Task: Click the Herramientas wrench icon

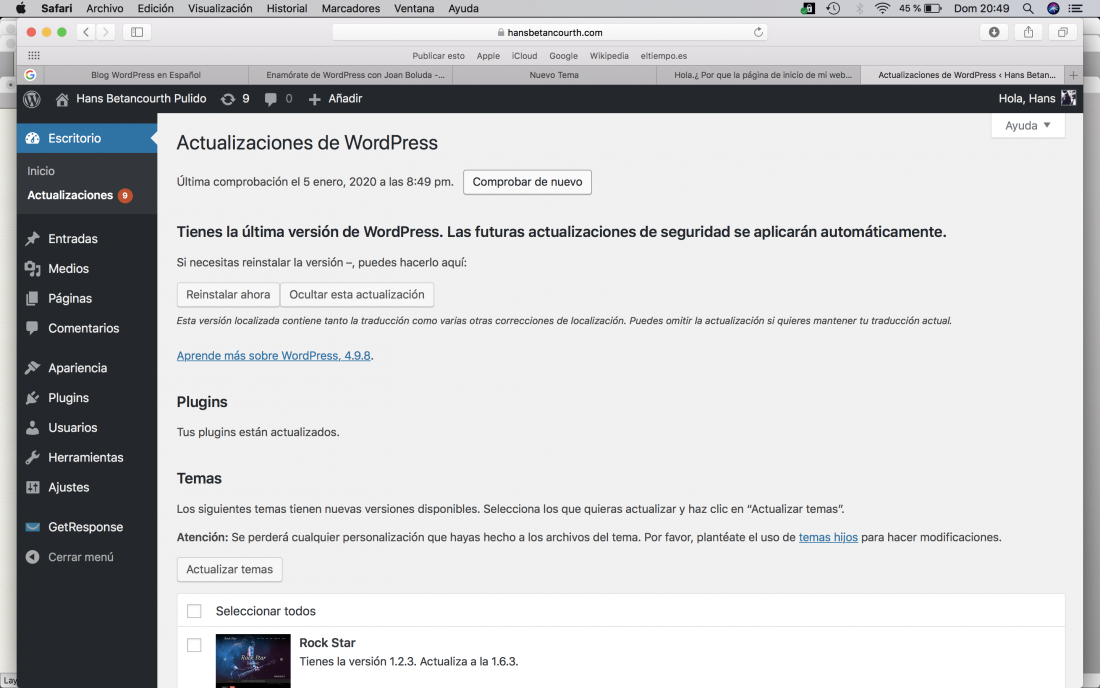Action: 32,457
